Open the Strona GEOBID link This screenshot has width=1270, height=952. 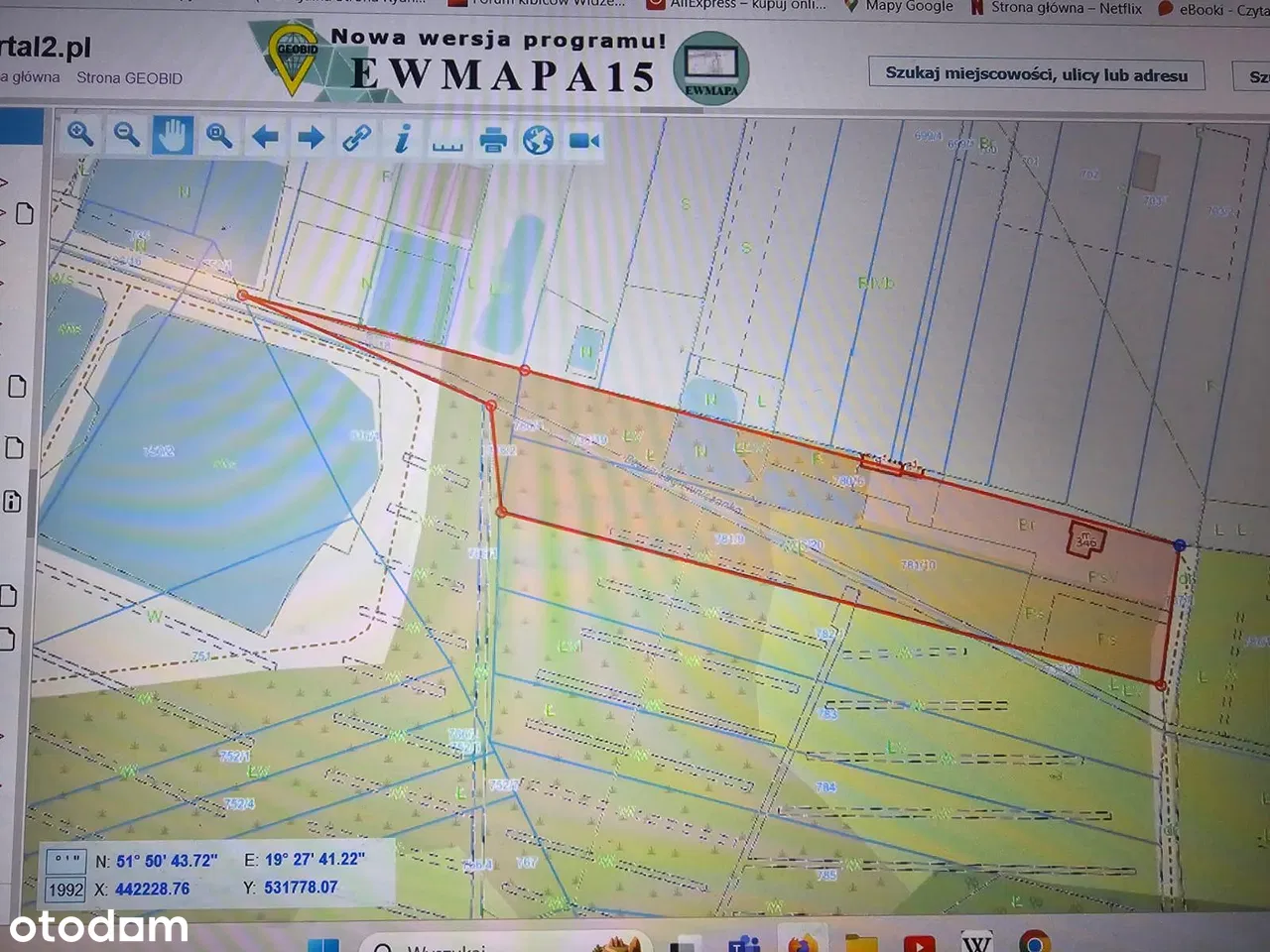(x=129, y=78)
